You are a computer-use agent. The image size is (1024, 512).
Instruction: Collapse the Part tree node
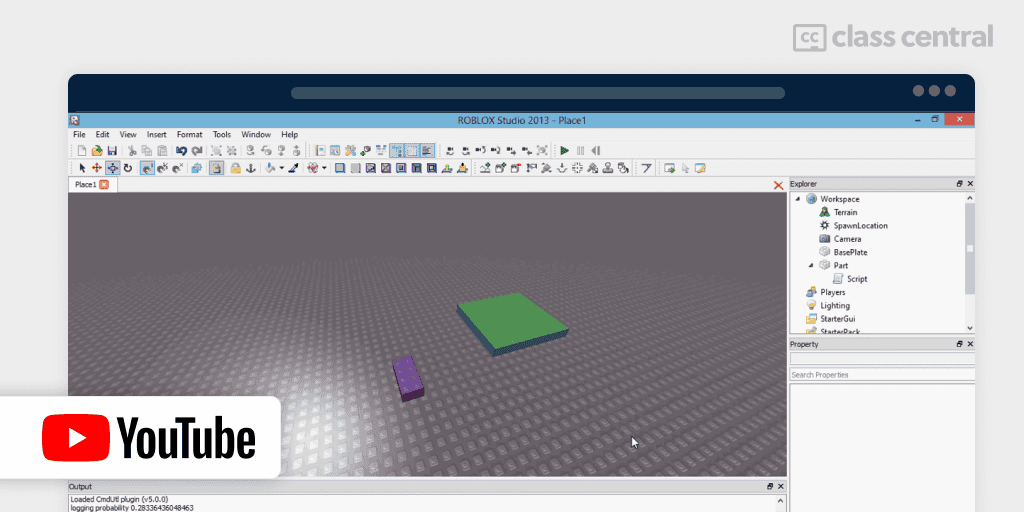(811, 265)
